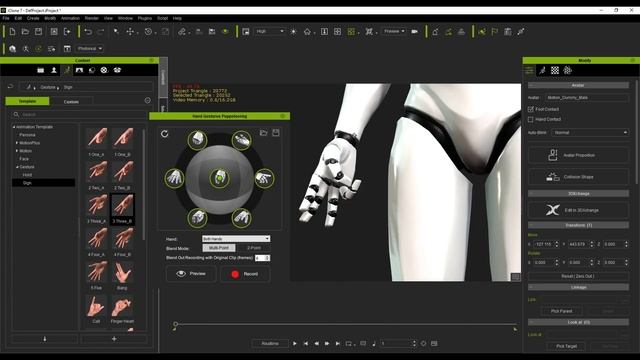Open the Preview mode dropdown
The width and height of the screenshot is (640, 360).
[x=394, y=31]
